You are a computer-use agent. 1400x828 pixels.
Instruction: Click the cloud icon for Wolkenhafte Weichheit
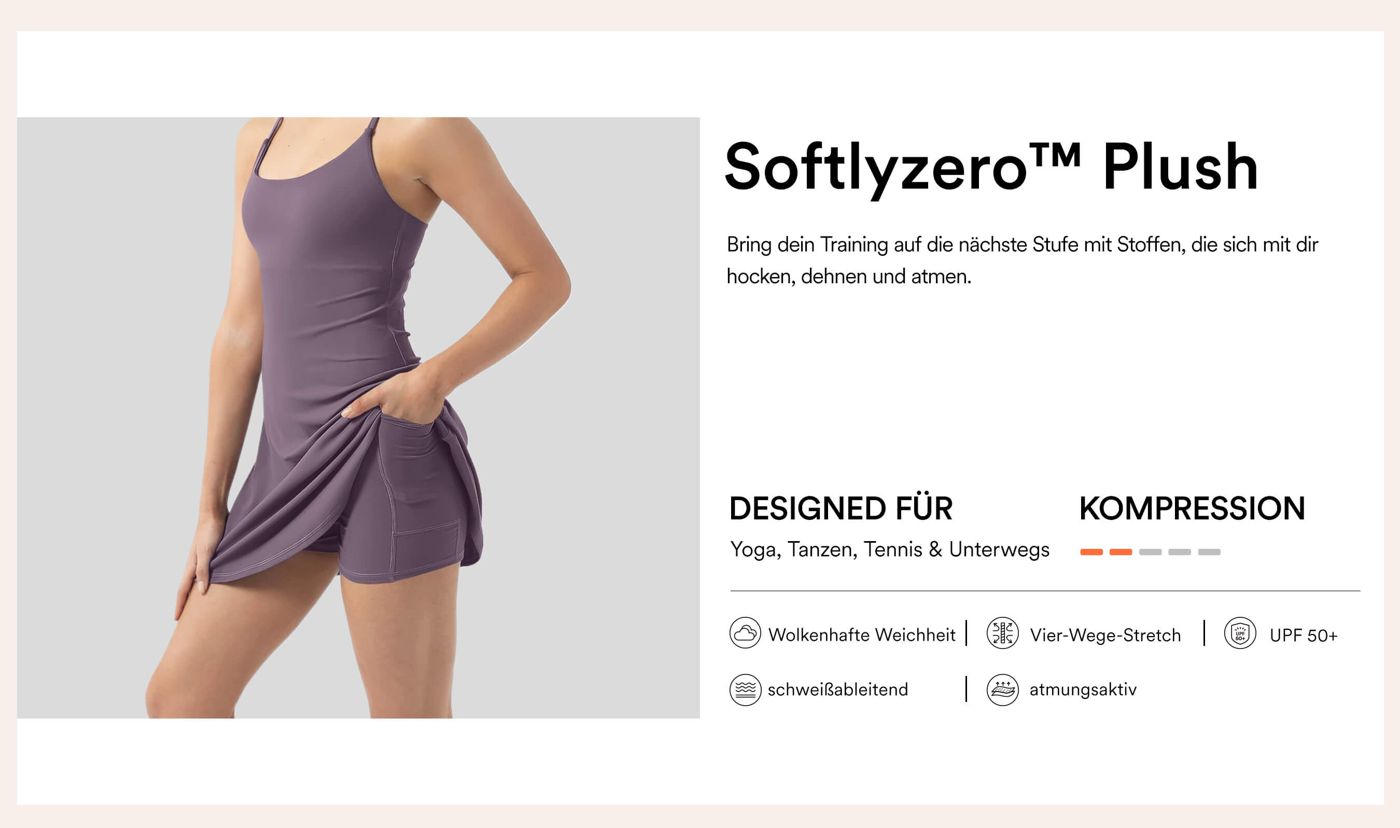pos(745,633)
